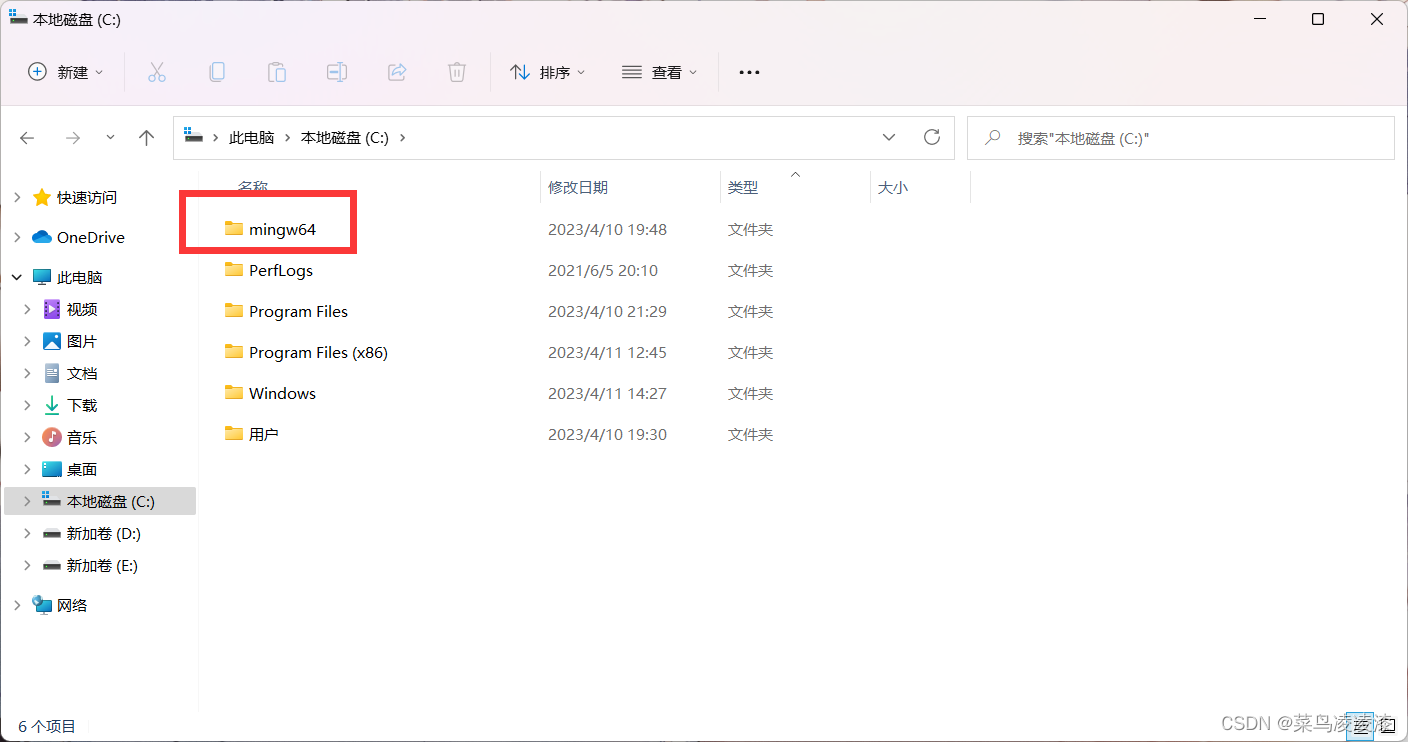Click the Share icon in toolbar
The width and height of the screenshot is (1408, 742).
click(x=397, y=72)
